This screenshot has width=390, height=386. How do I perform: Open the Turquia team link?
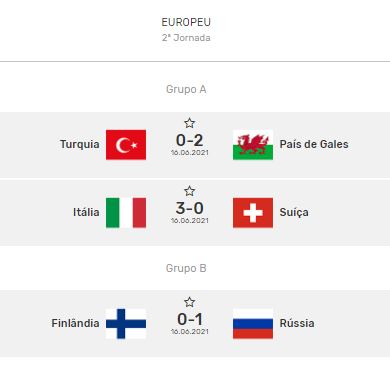click(80, 145)
